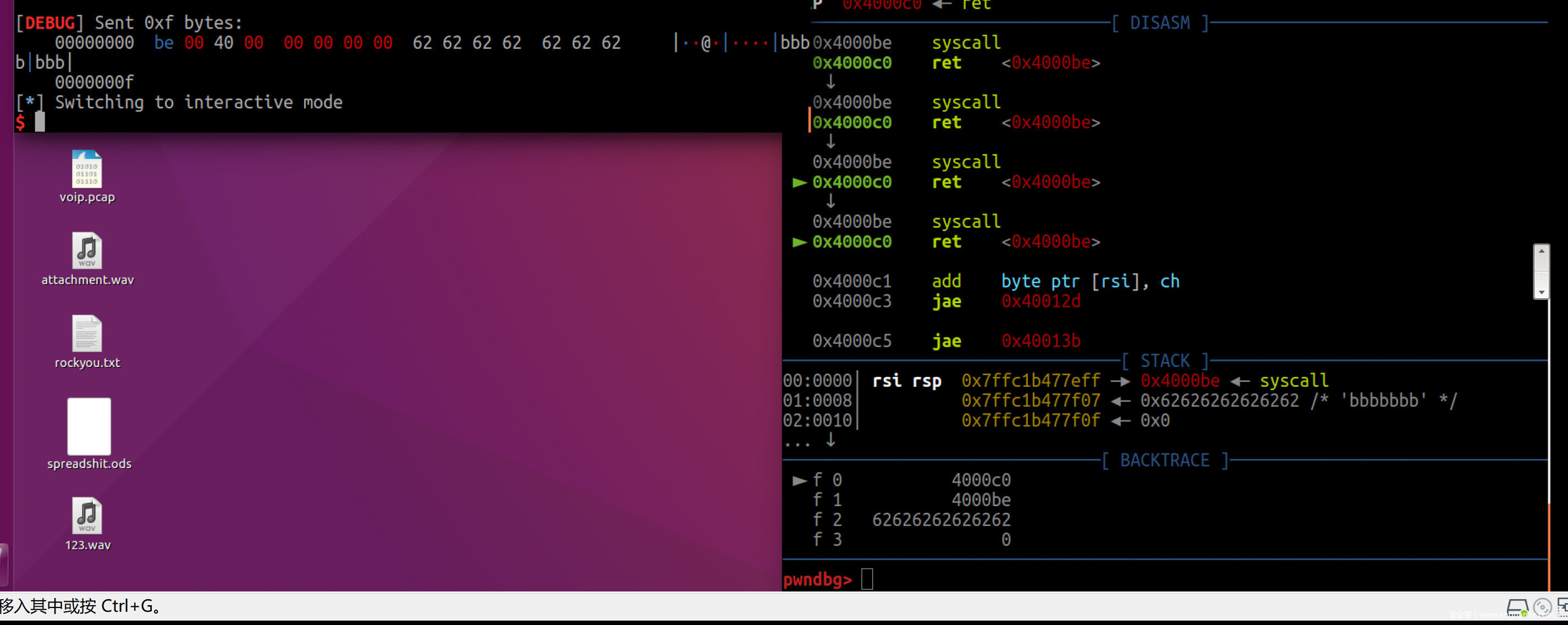
Task: Click the DISASM section header
Action: tap(1160, 23)
